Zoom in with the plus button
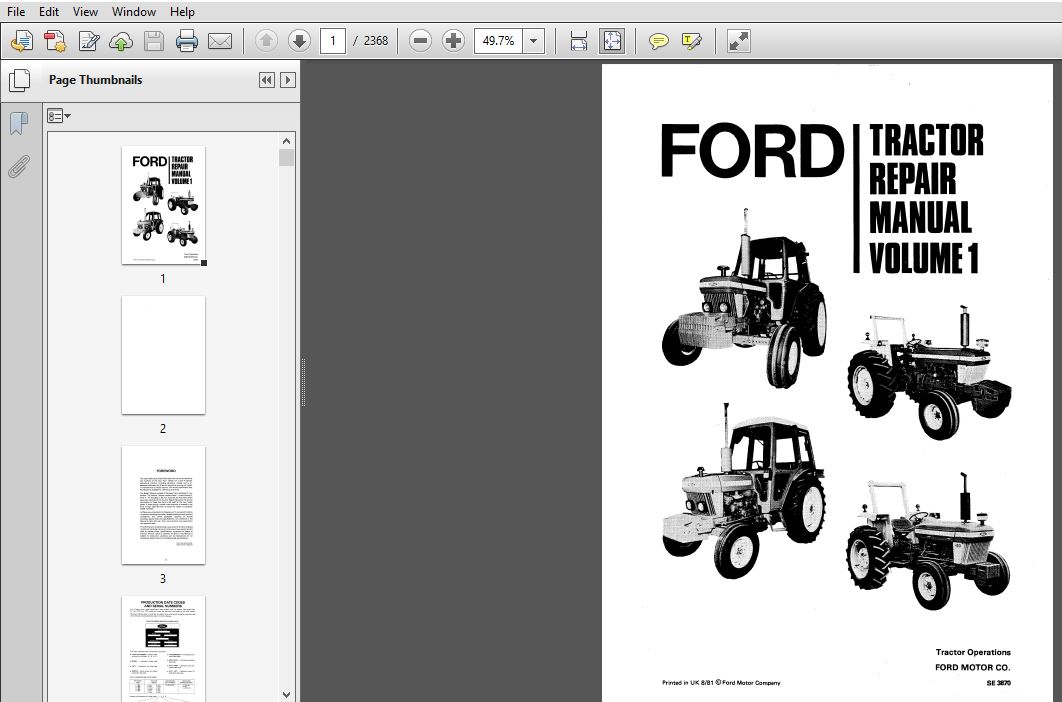This screenshot has height=702, width=1062. pyautogui.click(x=453, y=41)
